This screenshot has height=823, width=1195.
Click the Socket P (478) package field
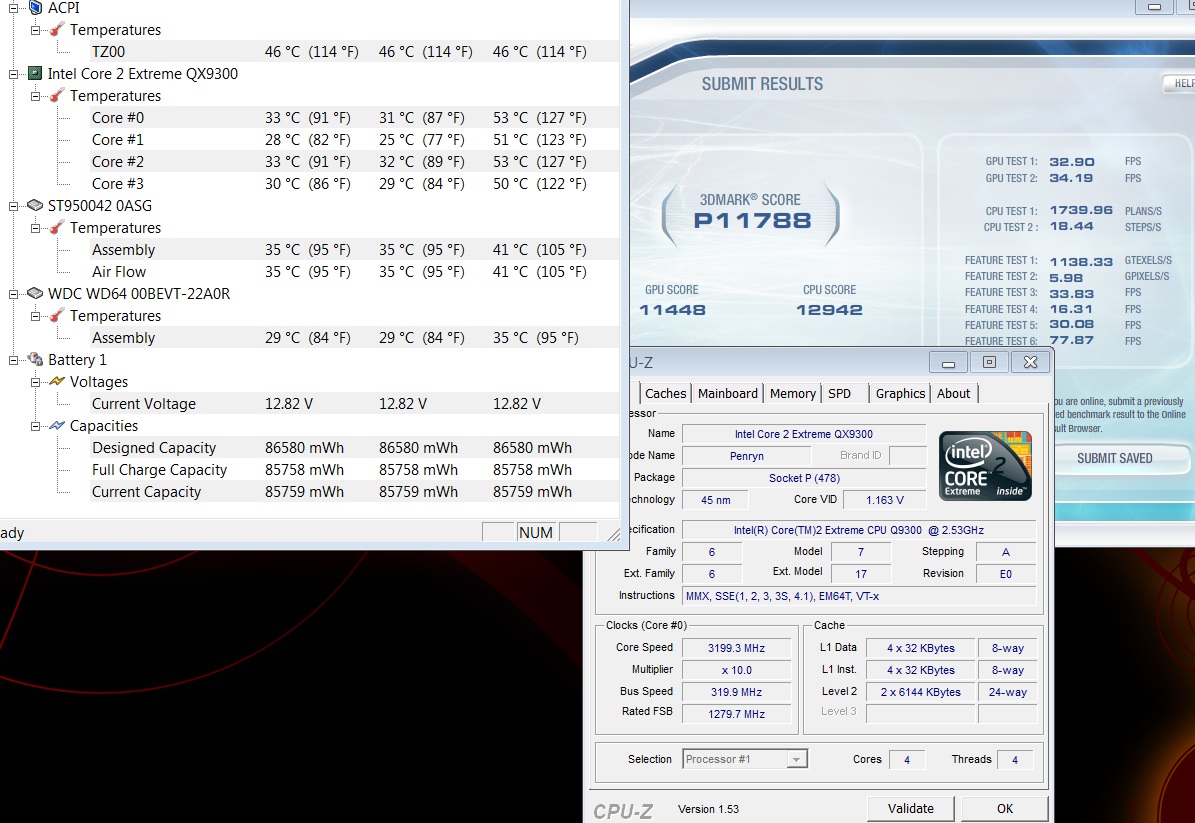coord(804,478)
